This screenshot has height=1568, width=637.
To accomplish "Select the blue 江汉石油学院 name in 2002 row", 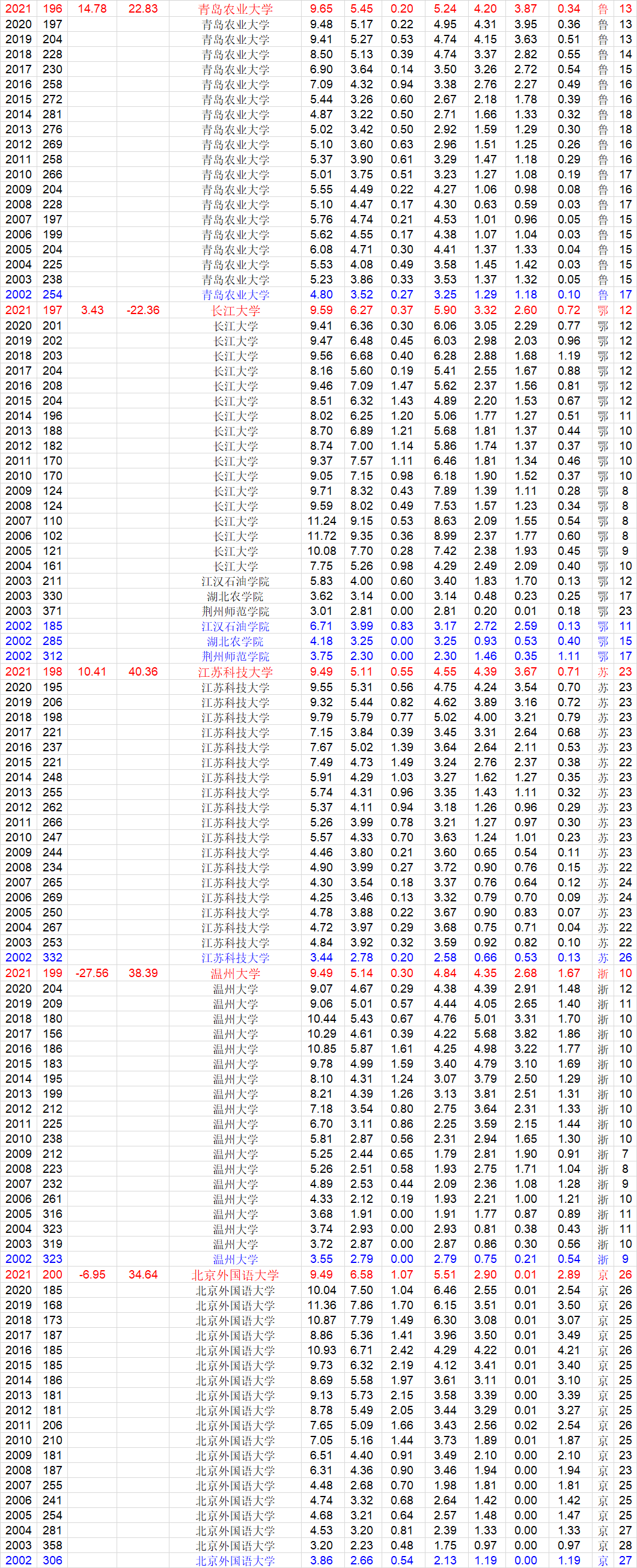I will tap(236, 626).
